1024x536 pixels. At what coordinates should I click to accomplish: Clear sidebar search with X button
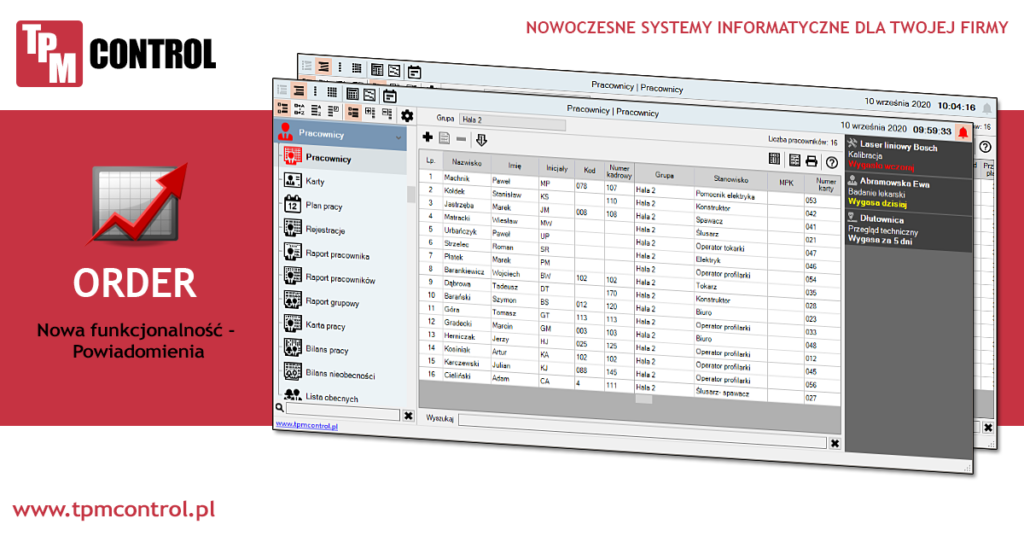coord(408,415)
